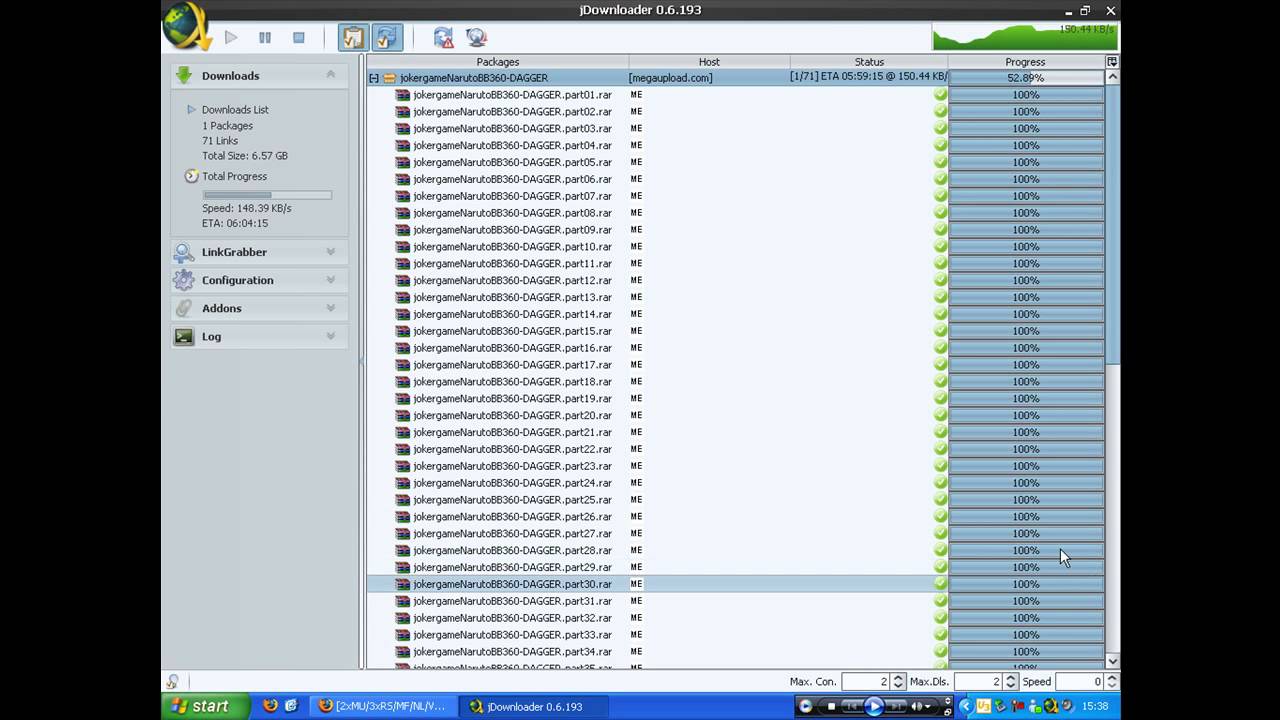Screen dimensions: 1280x720
Task: Click the media player taskbar stop button
Action: tap(831, 706)
